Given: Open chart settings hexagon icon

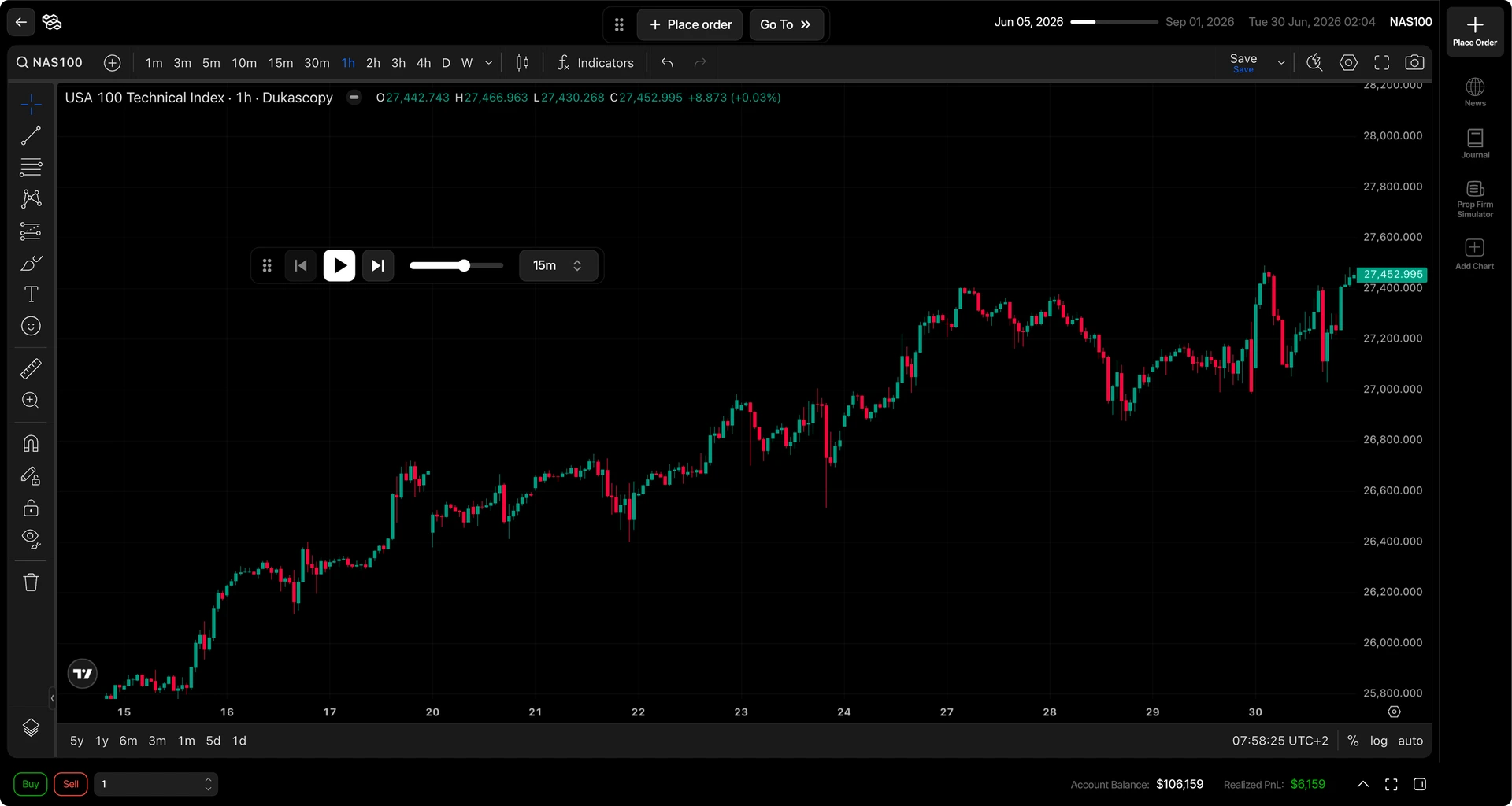Looking at the screenshot, I should tap(1348, 63).
